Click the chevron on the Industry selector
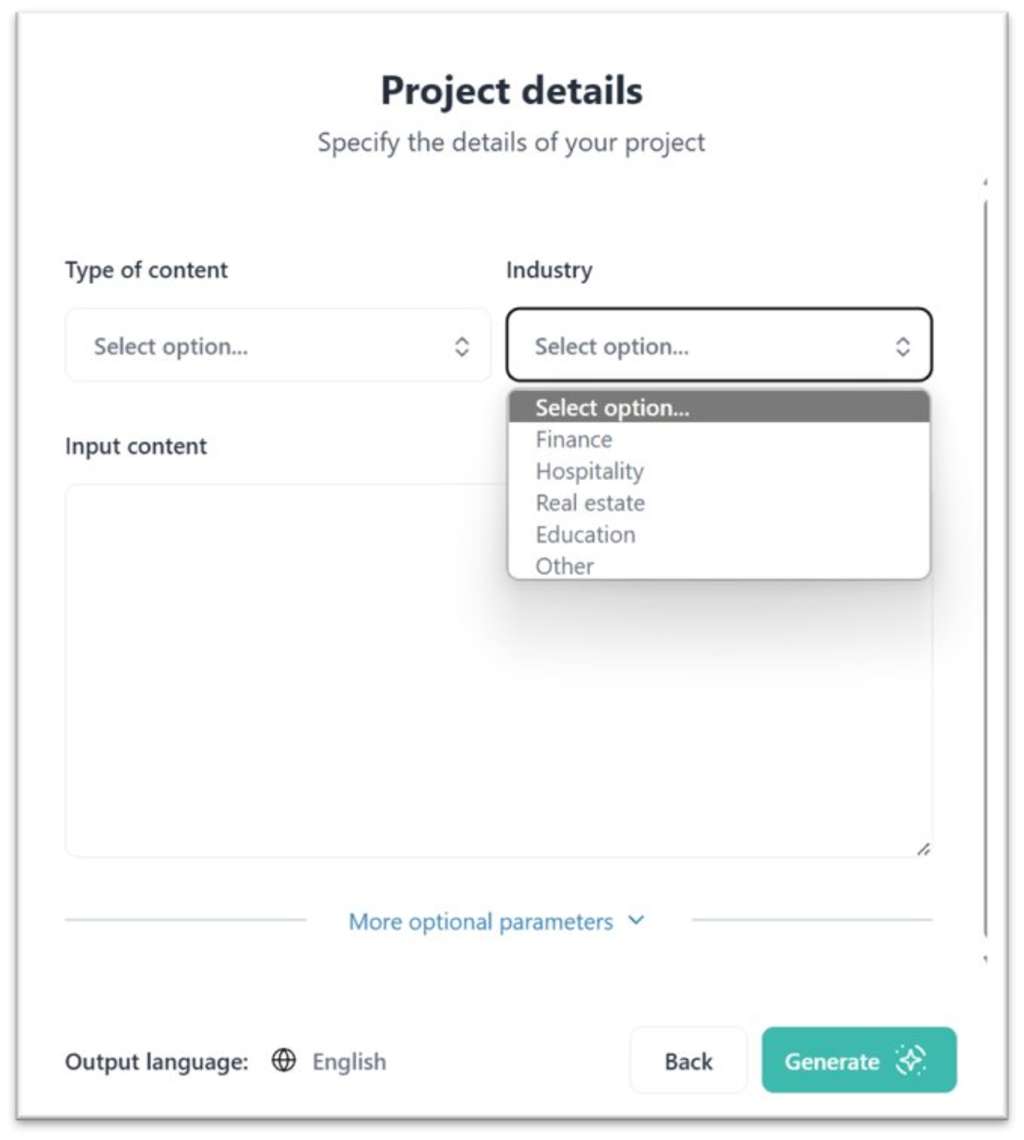 tap(902, 346)
